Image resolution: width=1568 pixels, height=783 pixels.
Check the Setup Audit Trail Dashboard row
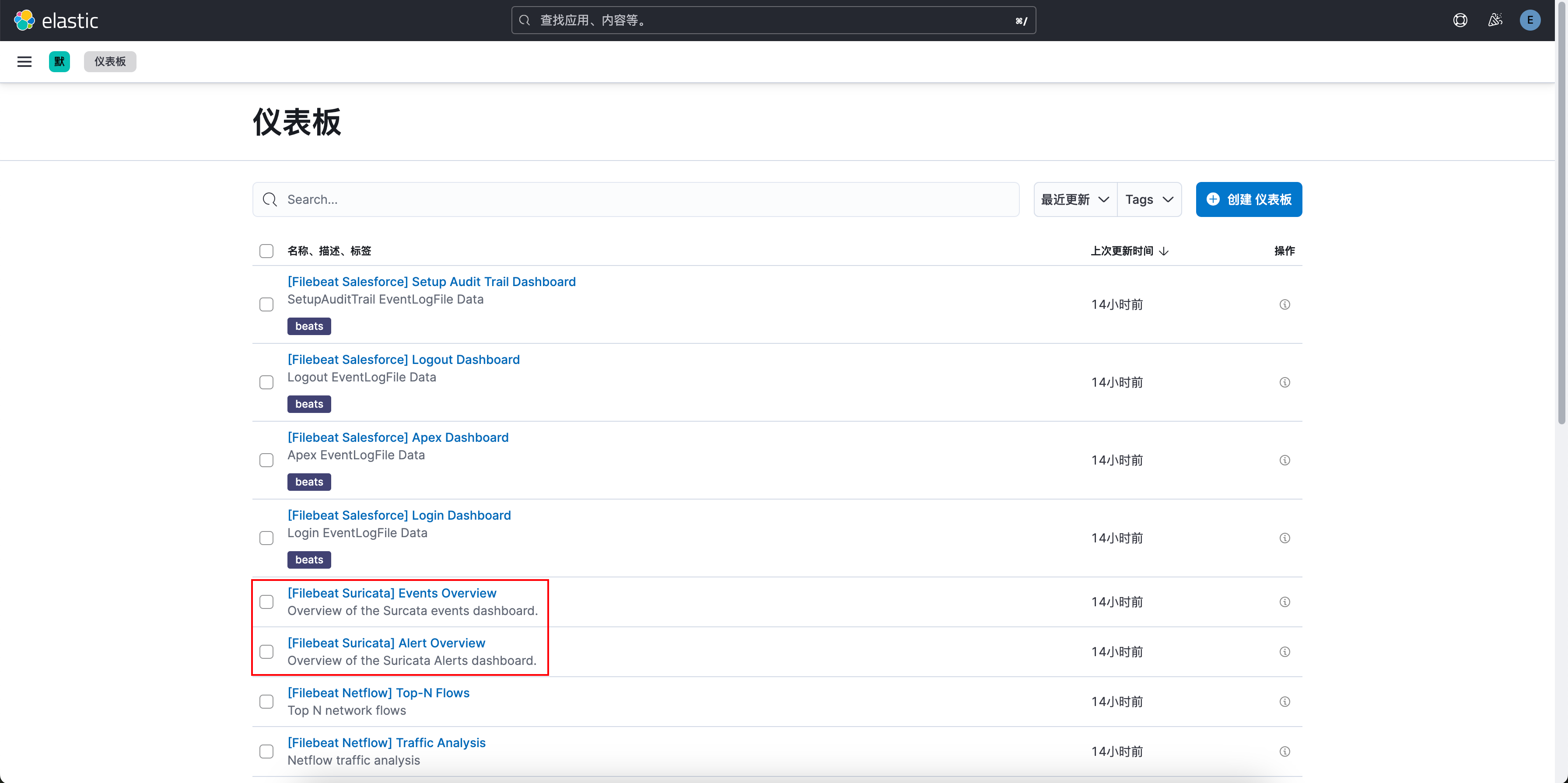click(x=266, y=304)
